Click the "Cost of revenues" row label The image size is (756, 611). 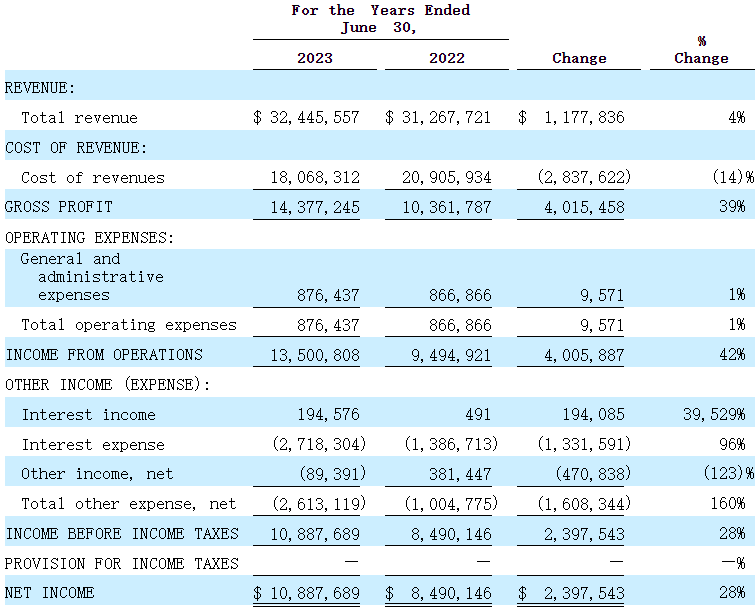(92, 178)
